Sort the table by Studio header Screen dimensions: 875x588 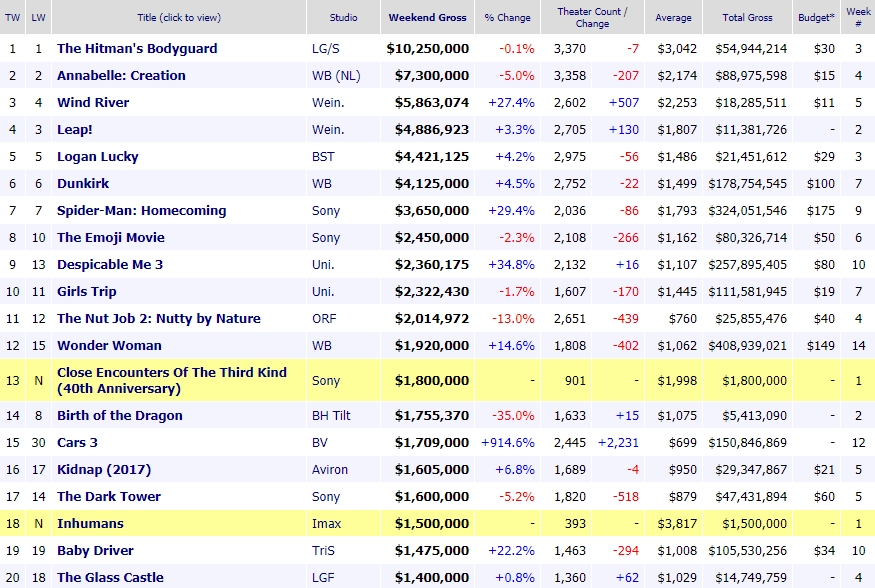click(343, 17)
